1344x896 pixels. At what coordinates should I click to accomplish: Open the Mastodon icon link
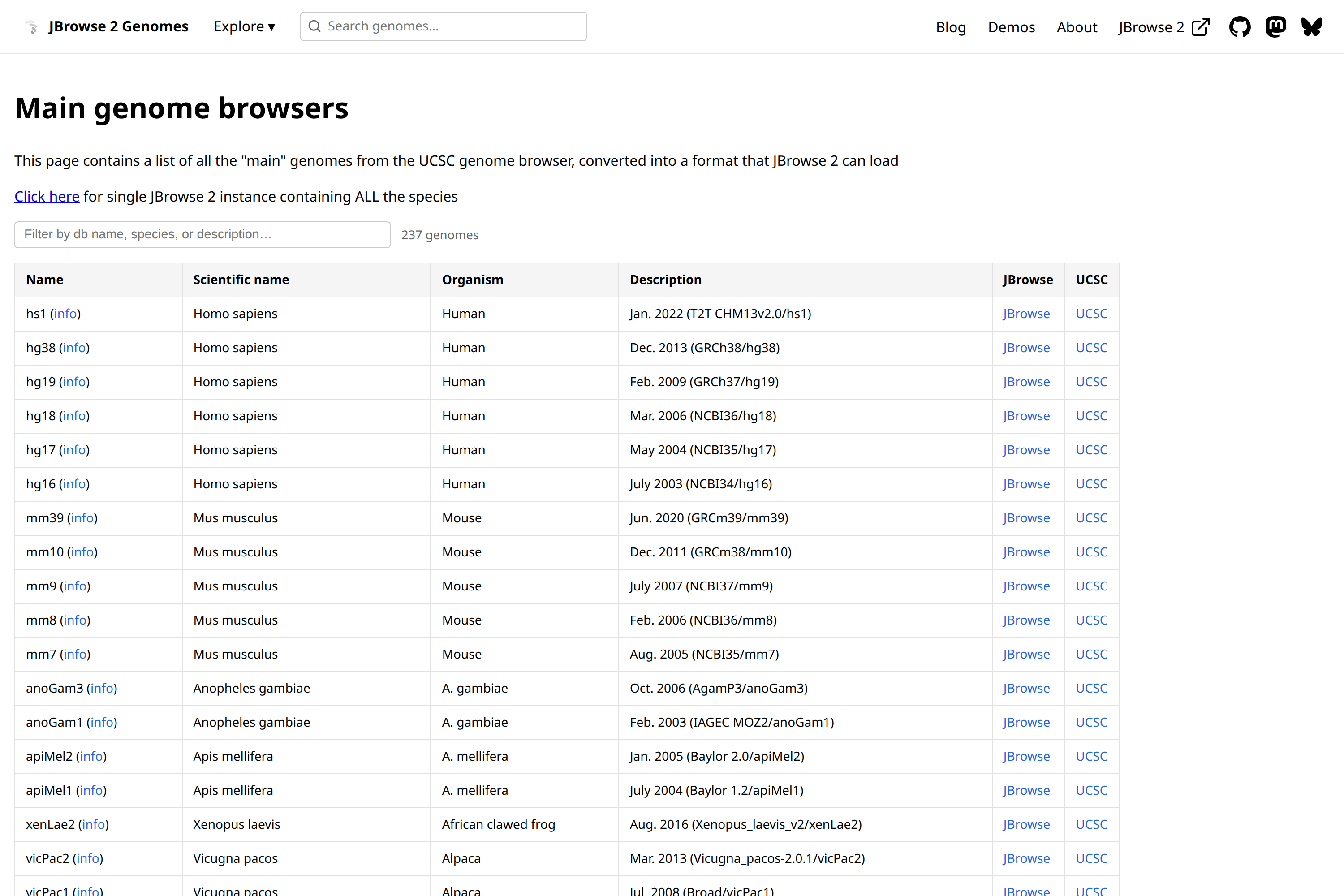click(1275, 27)
